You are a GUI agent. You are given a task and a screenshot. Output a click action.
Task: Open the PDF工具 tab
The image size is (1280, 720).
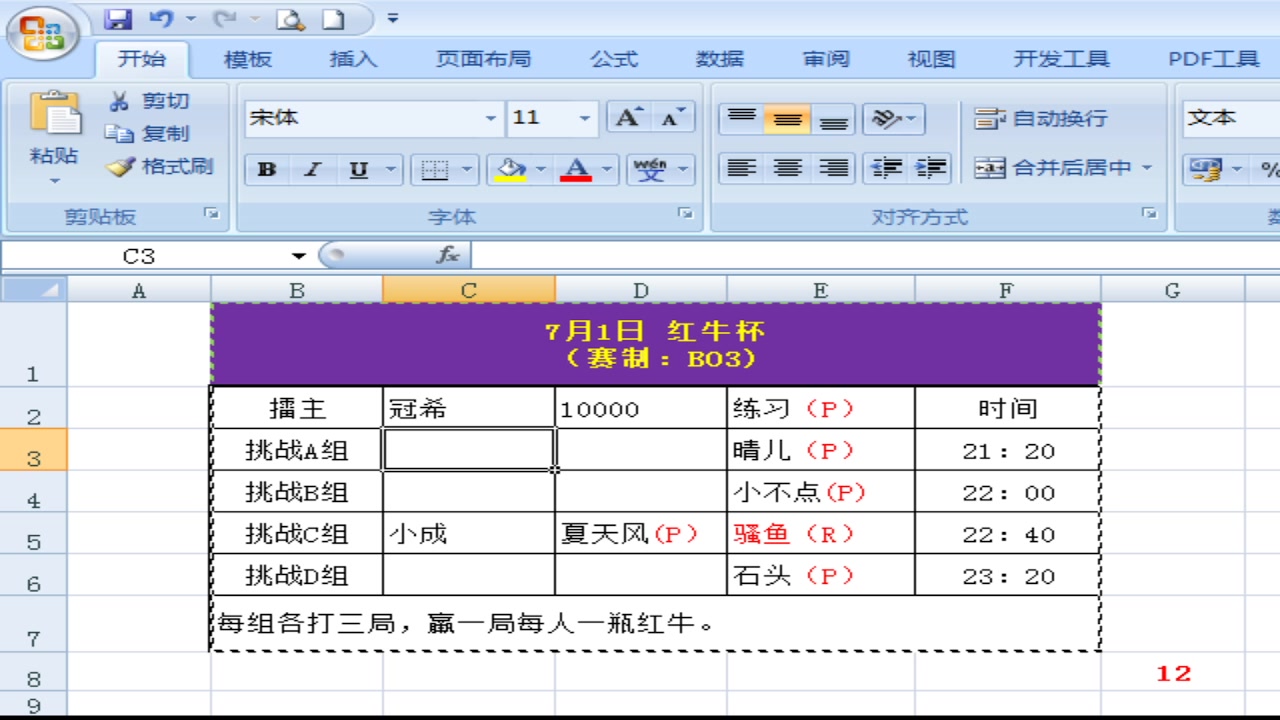click(1214, 60)
